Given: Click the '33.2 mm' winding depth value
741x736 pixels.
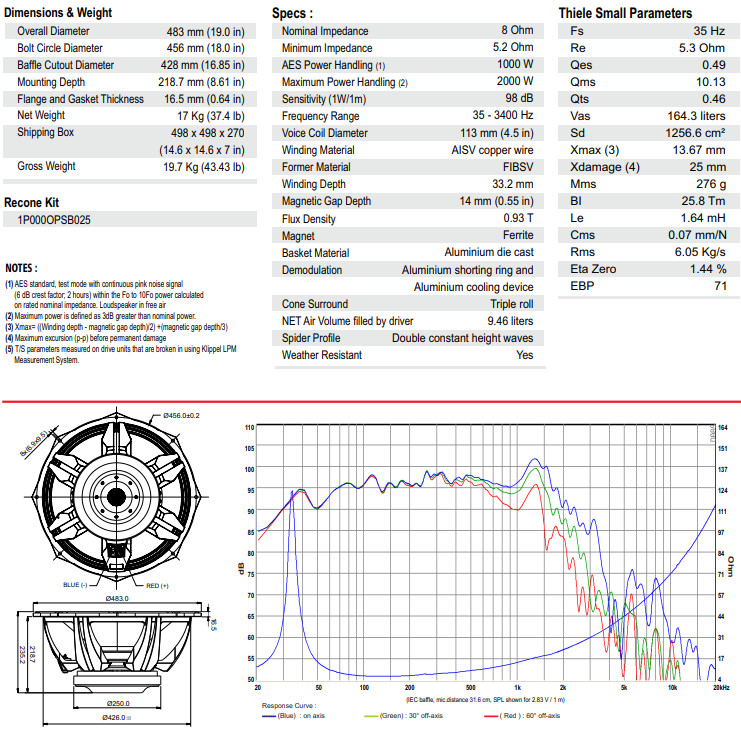Looking at the screenshot, I should [x=513, y=184].
